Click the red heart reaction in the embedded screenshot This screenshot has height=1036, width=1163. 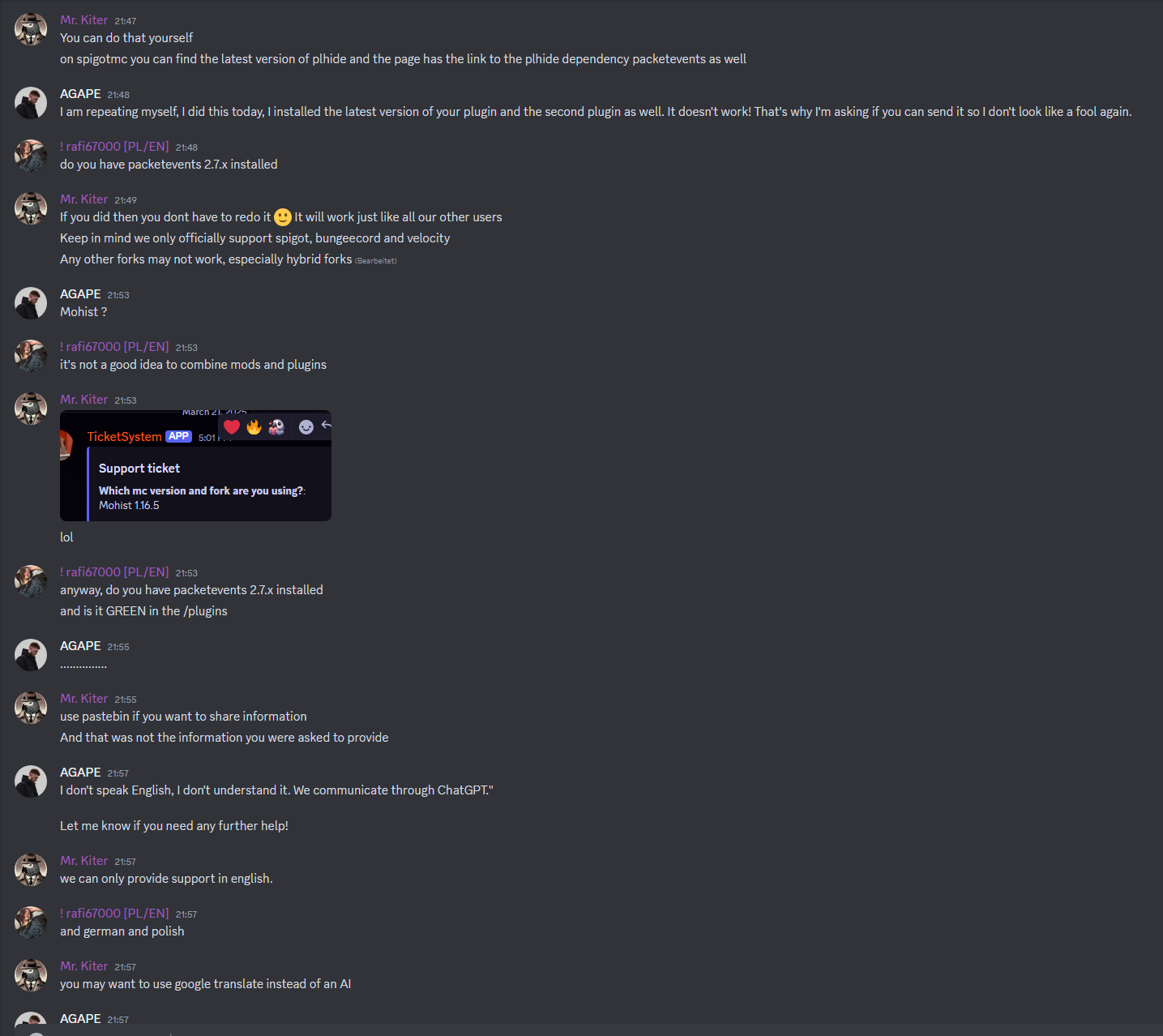tap(232, 426)
